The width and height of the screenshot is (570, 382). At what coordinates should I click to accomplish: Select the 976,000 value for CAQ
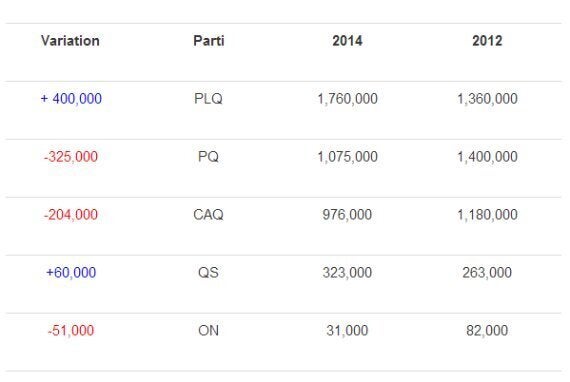click(347, 214)
